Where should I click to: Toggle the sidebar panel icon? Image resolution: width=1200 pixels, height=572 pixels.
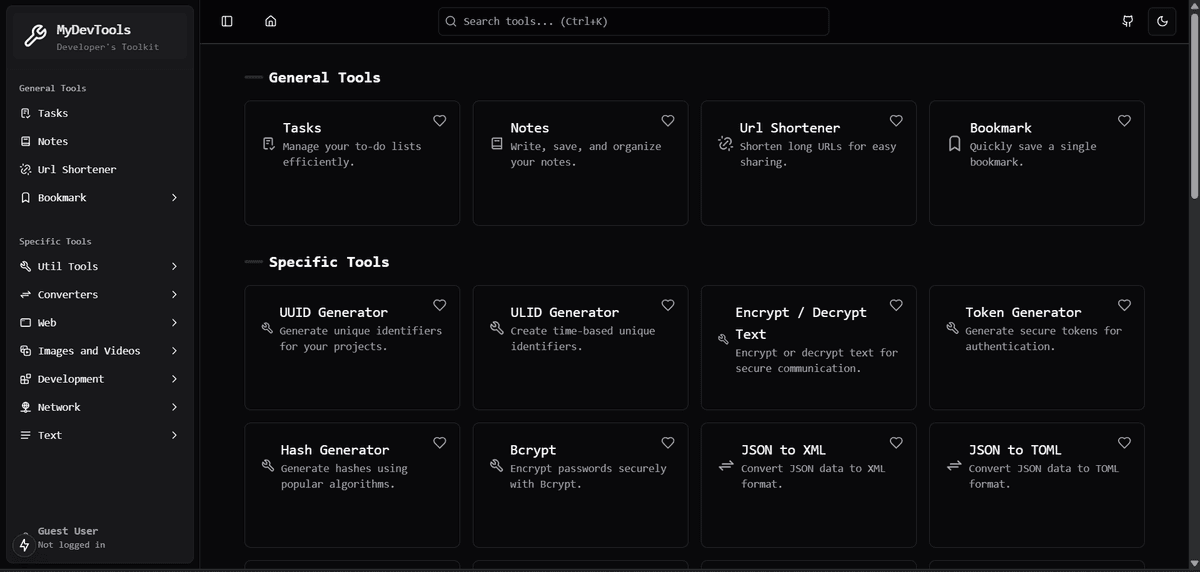point(227,21)
